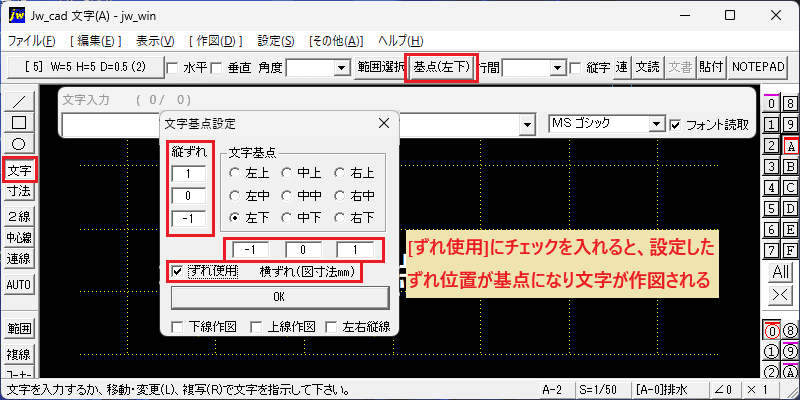Viewport: 800px width, 400px height.
Task: Click the 基点(左下) button
Action: 441,67
